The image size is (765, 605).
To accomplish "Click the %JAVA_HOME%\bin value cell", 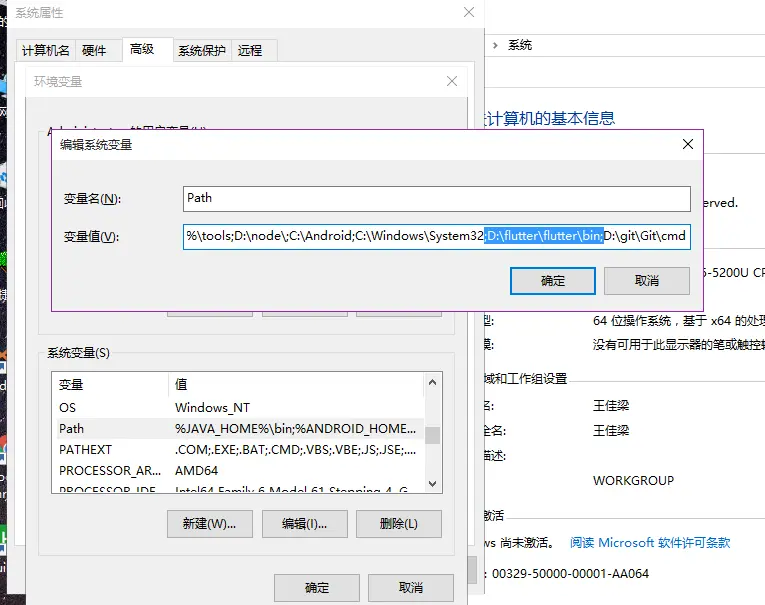I will pos(295,428).
